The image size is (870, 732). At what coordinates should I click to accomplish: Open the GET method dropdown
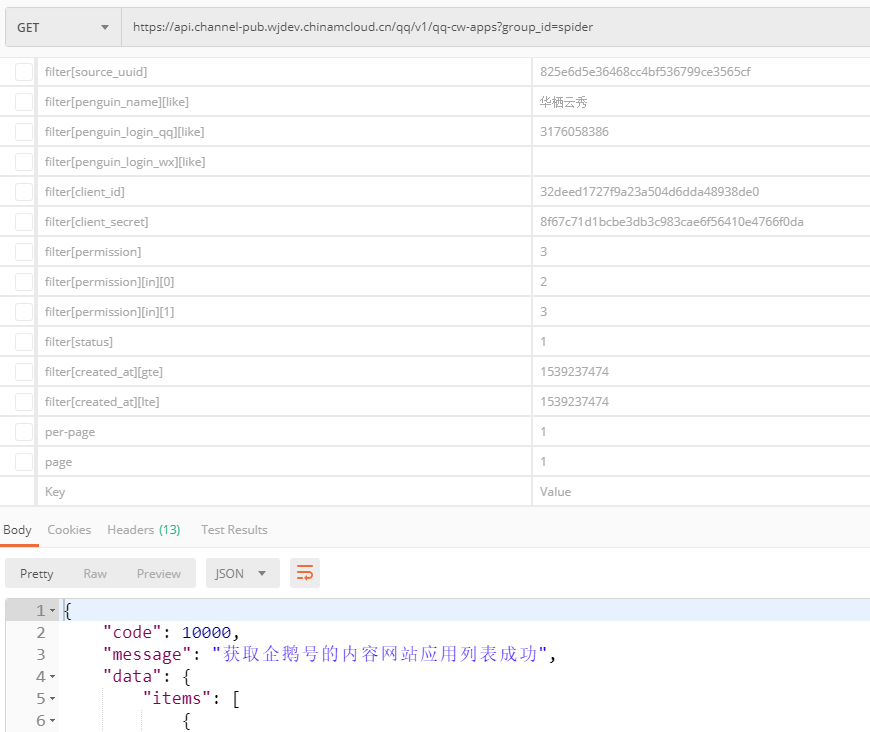(62, 27)
